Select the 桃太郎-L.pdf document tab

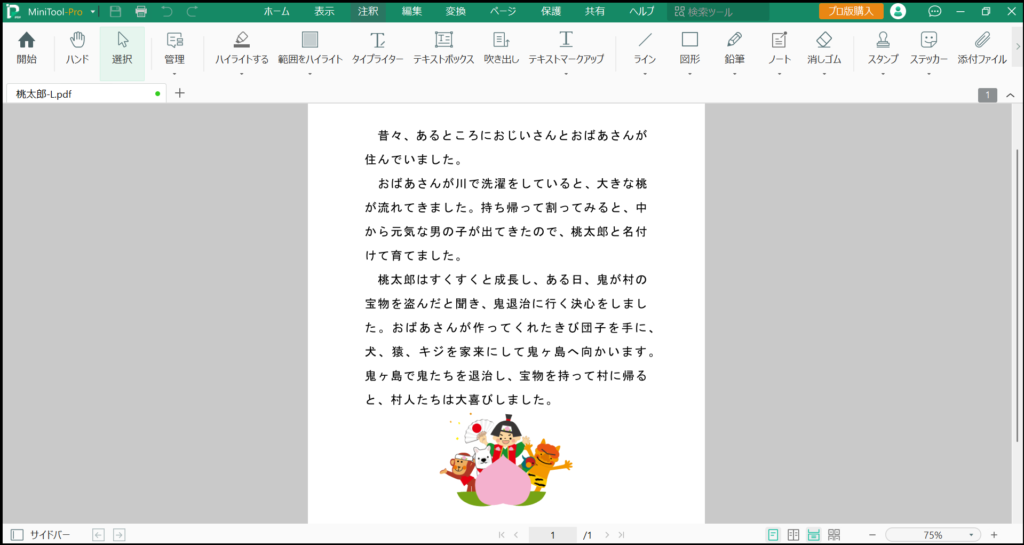click(86, 94)
